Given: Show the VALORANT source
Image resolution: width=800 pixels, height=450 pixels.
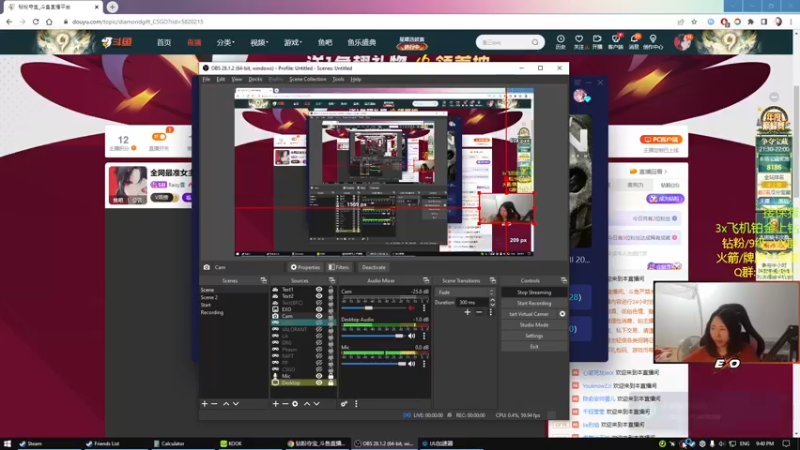Looking at the screenshot, I should [319, 329].
